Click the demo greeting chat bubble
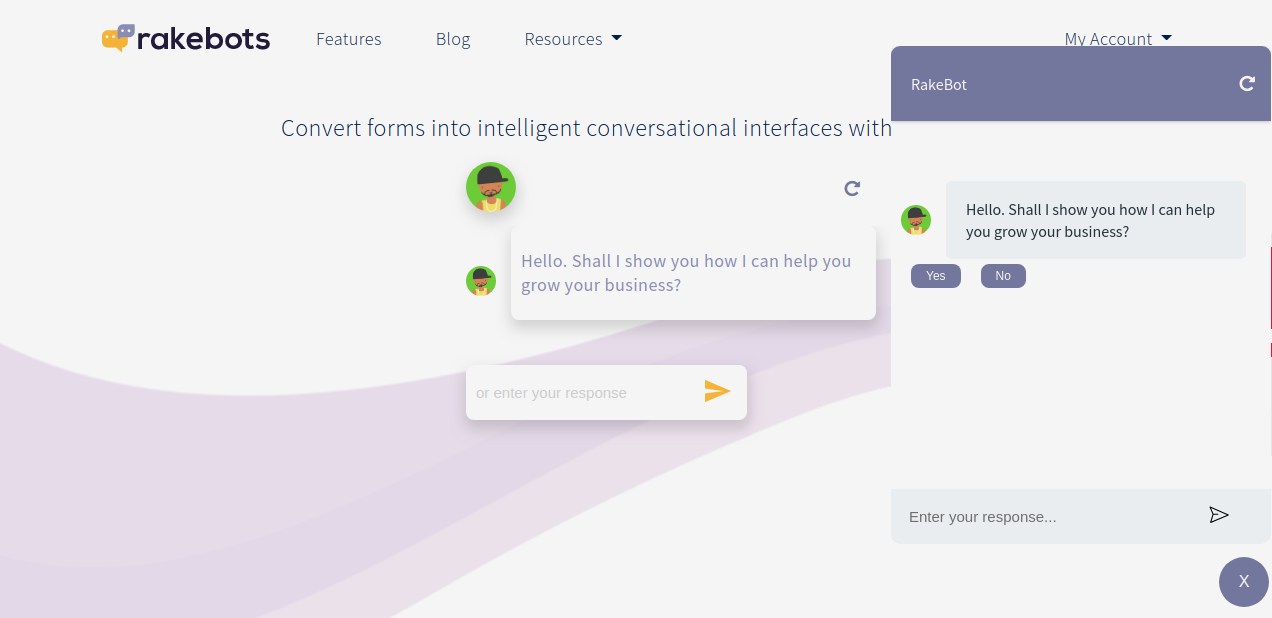 tap(693, 273)
